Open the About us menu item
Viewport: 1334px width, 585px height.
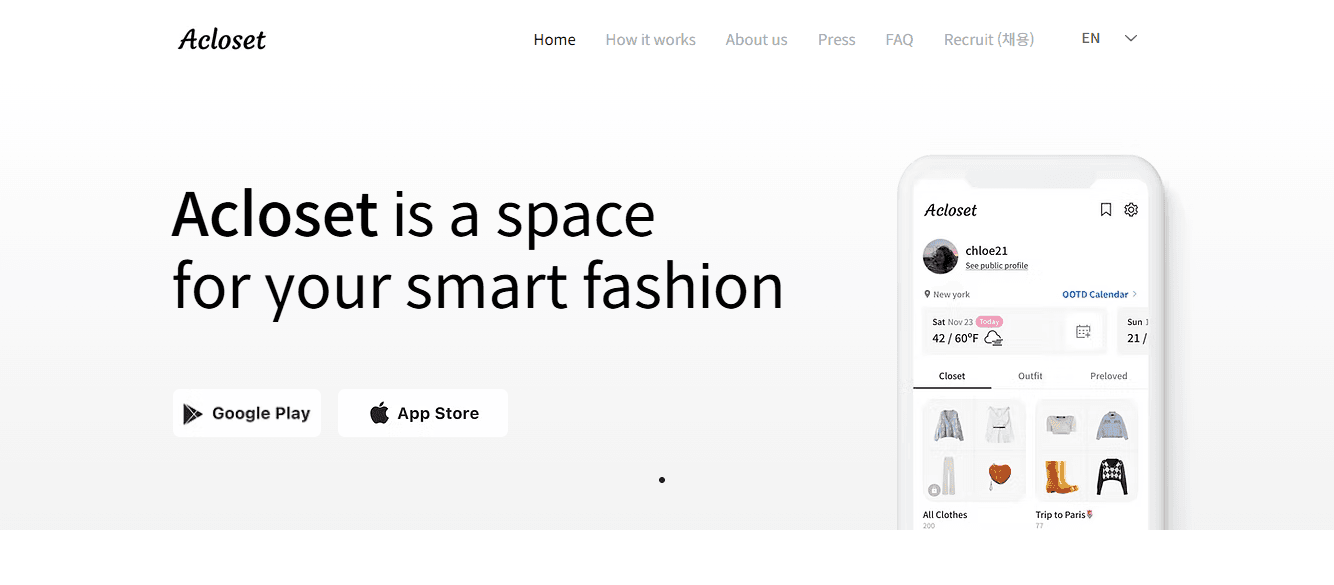[x=756, y=40]
